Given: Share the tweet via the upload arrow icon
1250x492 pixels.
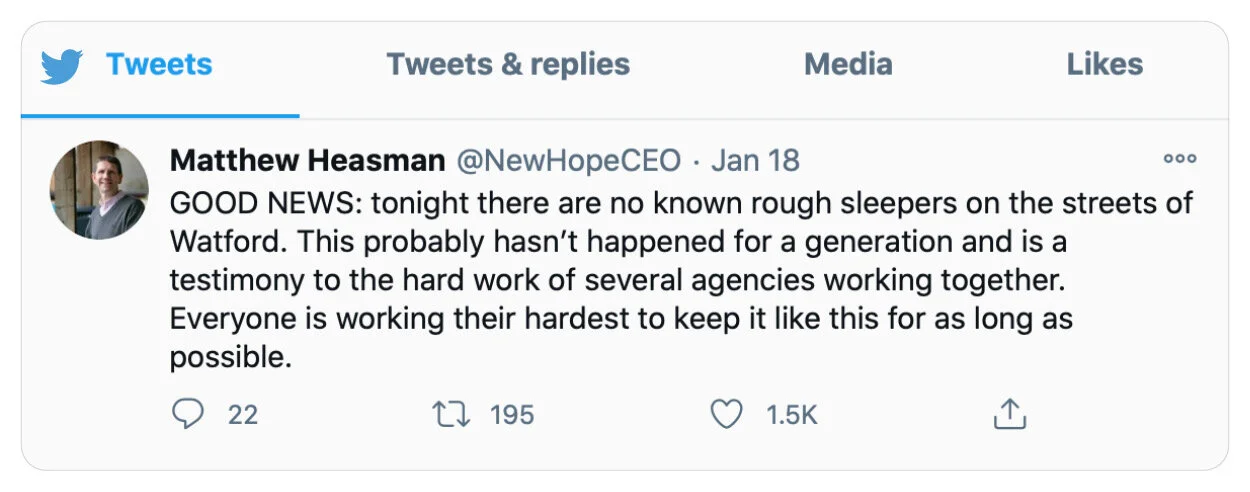Looking at the screenshot, I should coord(1010,413).
